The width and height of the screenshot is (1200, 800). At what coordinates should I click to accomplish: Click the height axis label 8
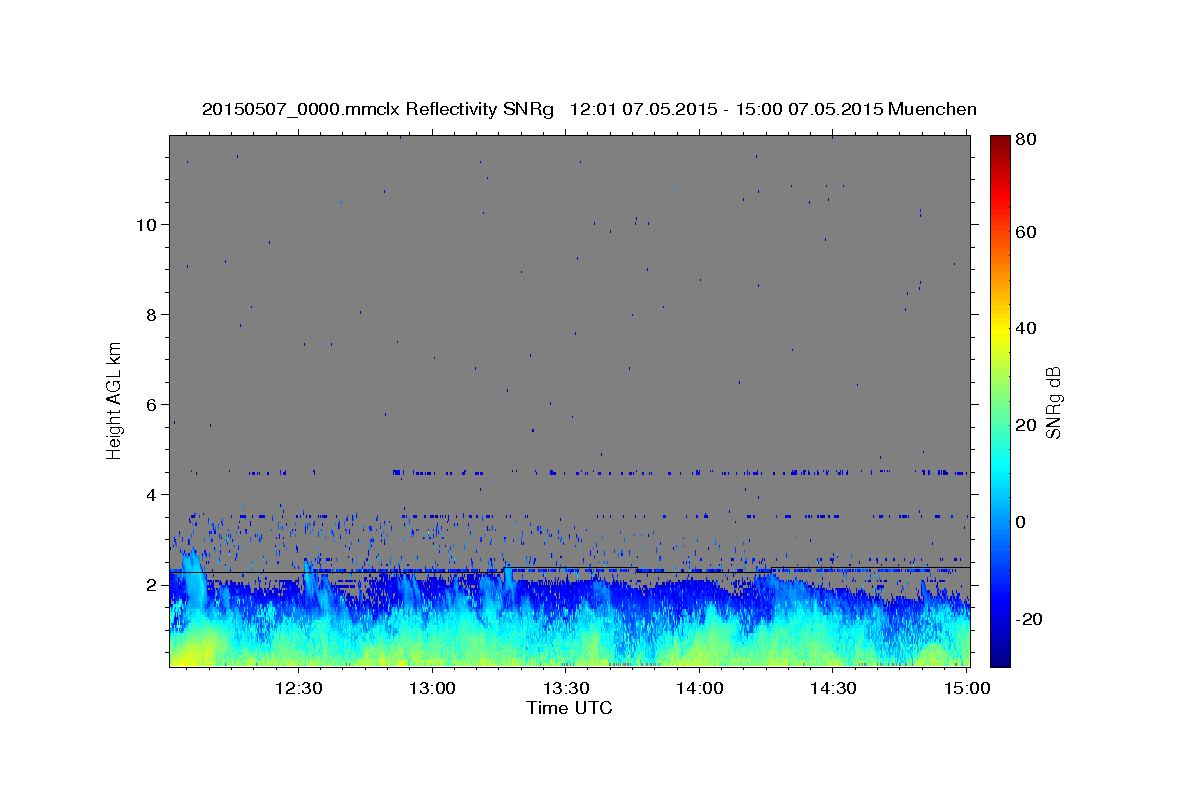152,315
